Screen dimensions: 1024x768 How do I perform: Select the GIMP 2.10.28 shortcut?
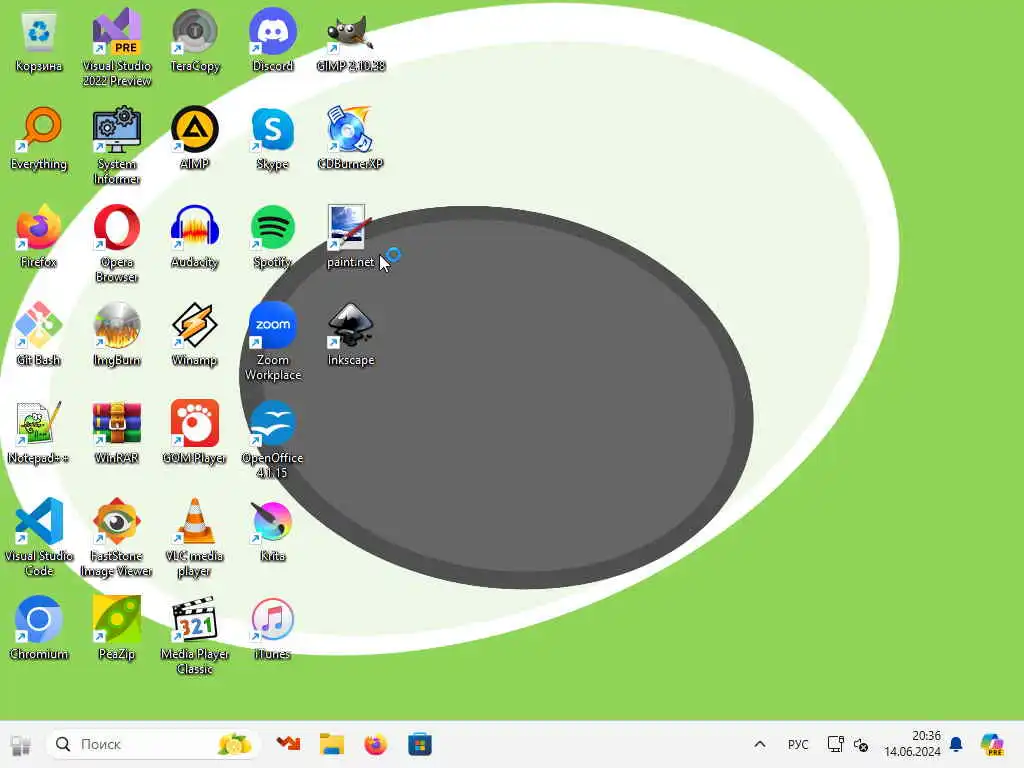[351, 40]
